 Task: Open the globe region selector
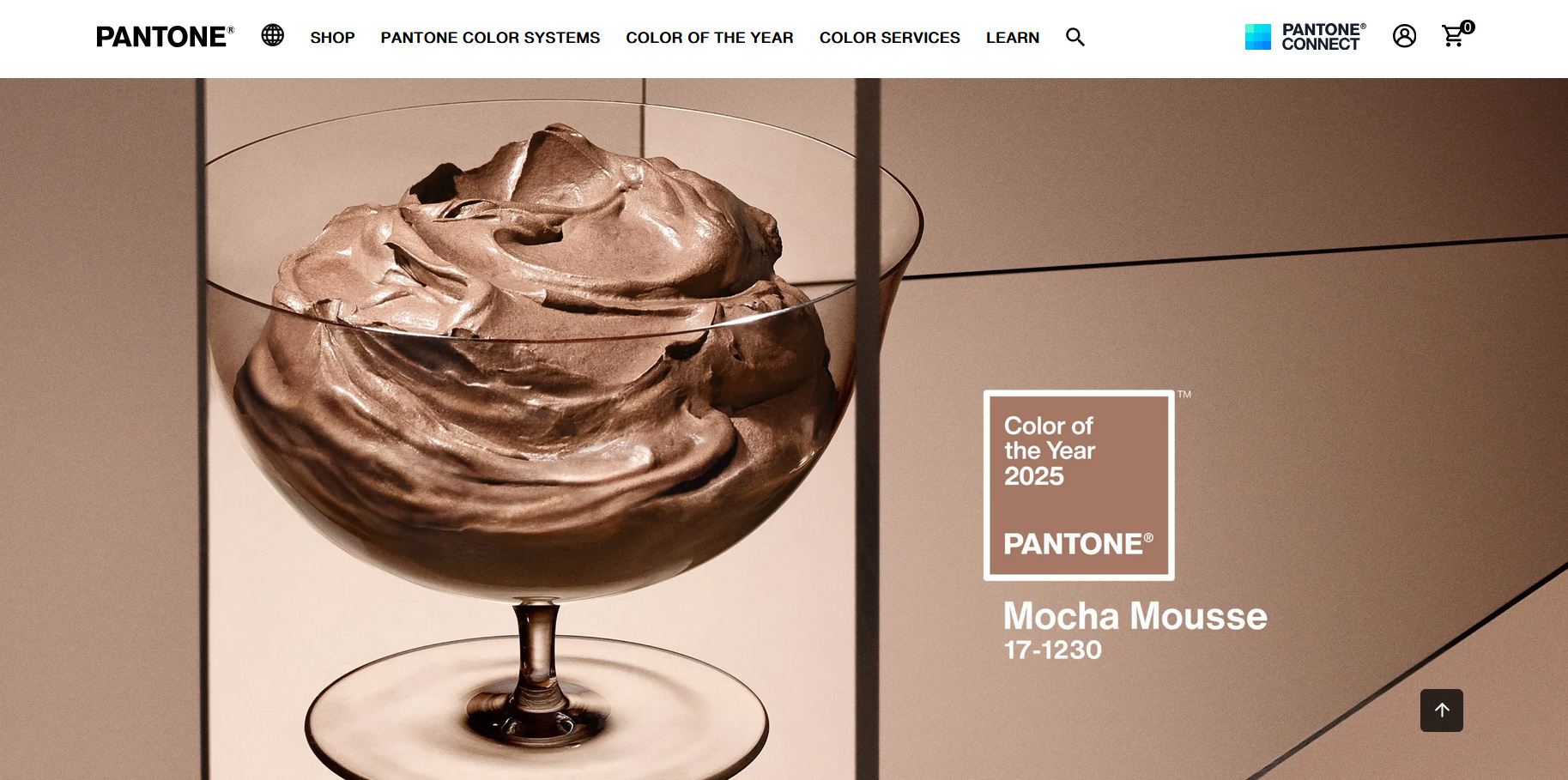[x=273, y=35]
